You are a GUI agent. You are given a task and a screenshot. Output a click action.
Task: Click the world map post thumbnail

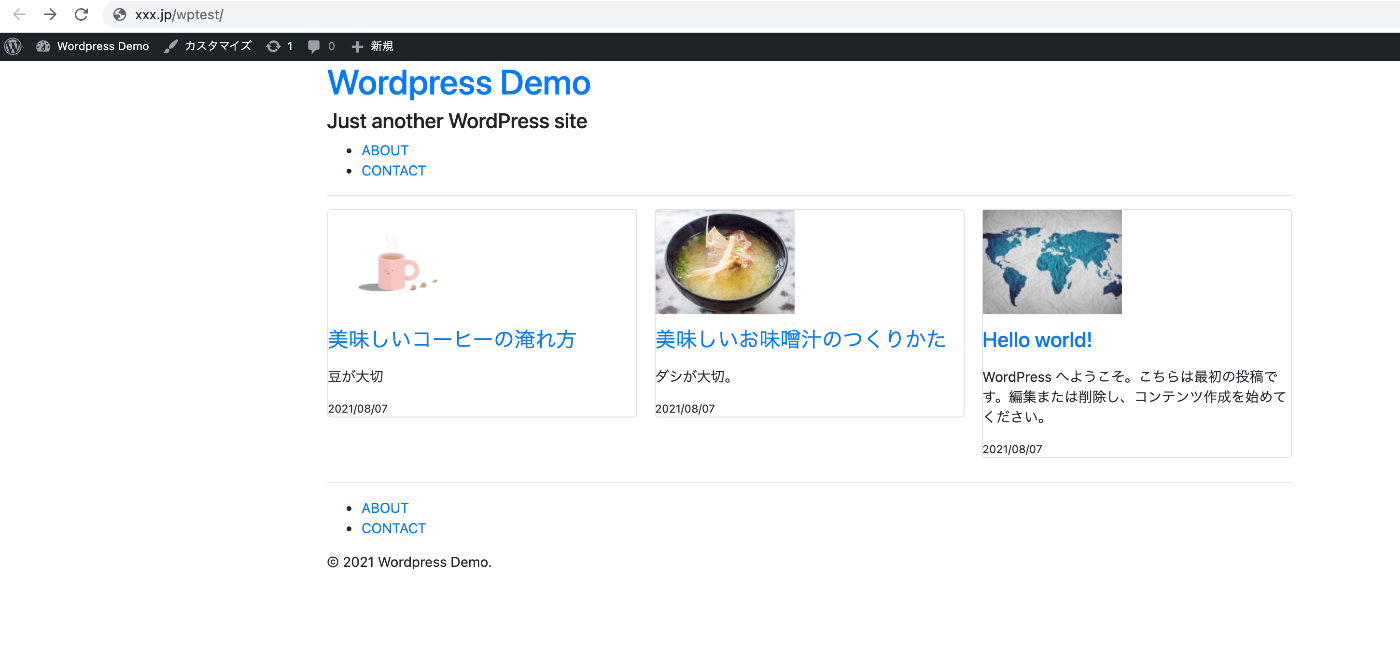tap(1052, 262)
